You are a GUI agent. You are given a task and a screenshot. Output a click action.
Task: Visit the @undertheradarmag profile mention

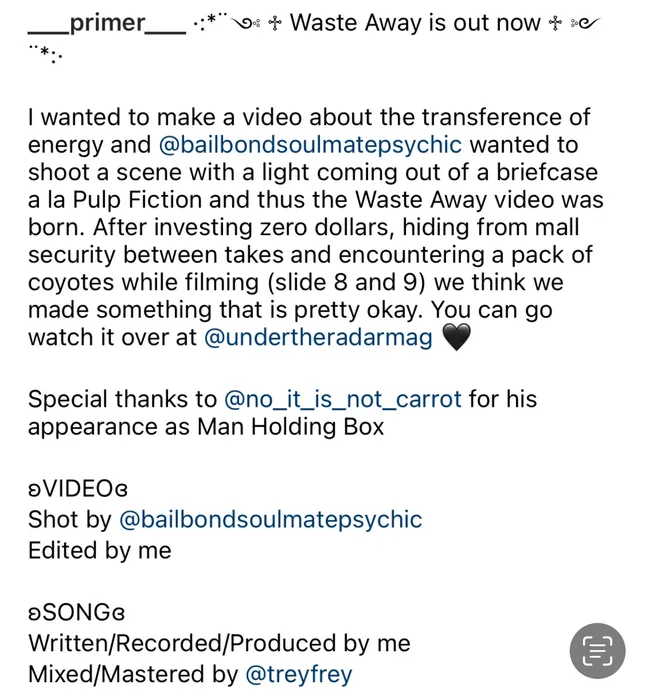point(318,337)
